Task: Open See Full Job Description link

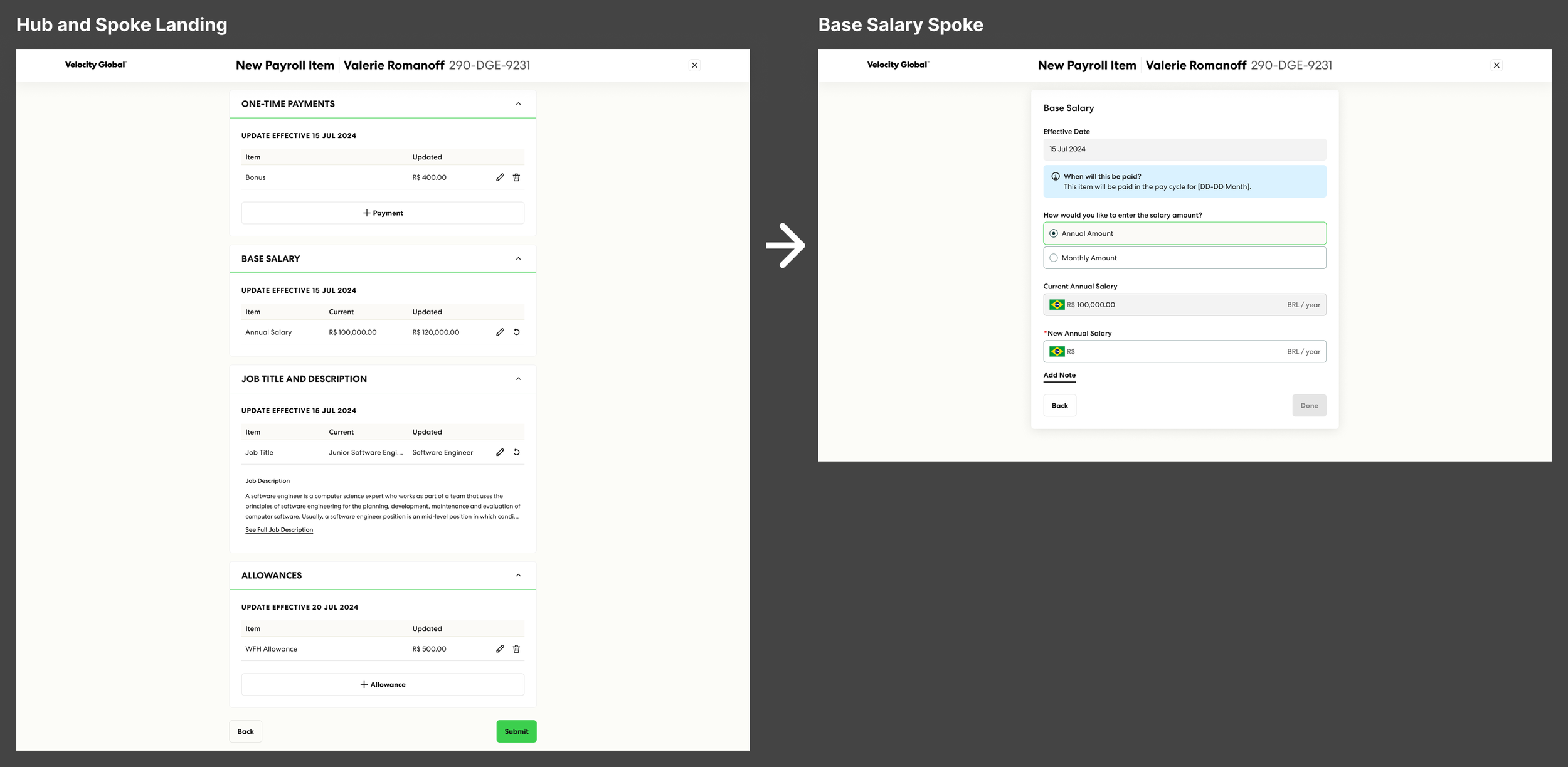Action: click(x=279, y=530)
